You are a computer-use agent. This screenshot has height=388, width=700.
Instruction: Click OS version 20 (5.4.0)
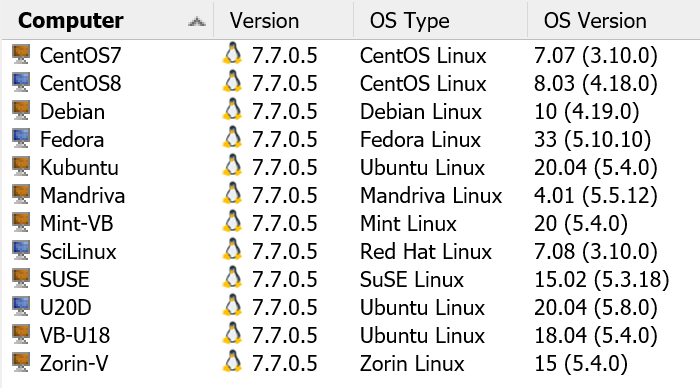(581, 224)
